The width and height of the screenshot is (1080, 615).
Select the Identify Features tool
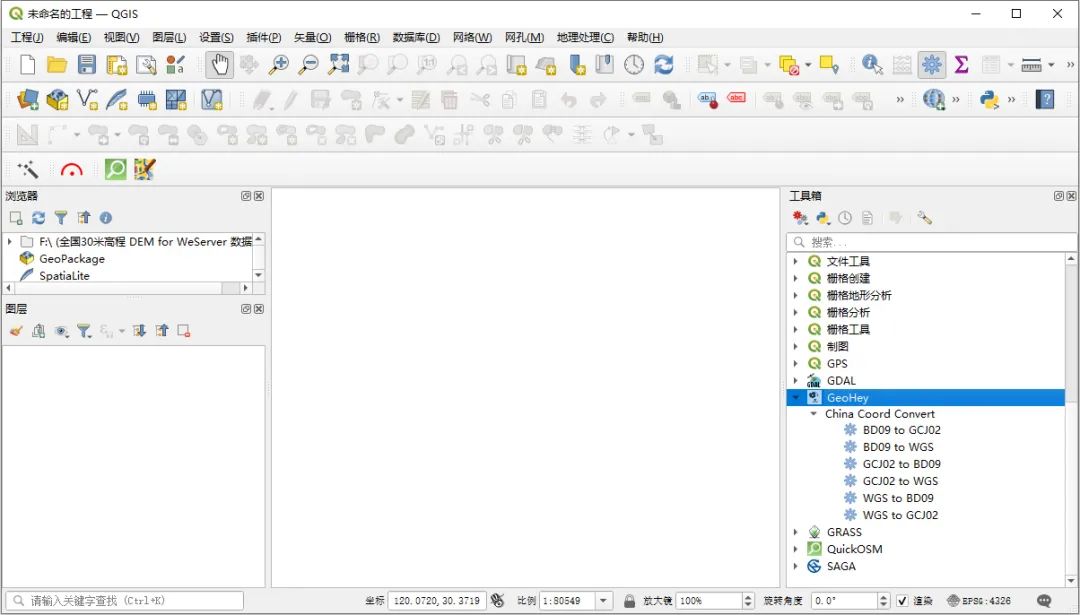[872, 65]
